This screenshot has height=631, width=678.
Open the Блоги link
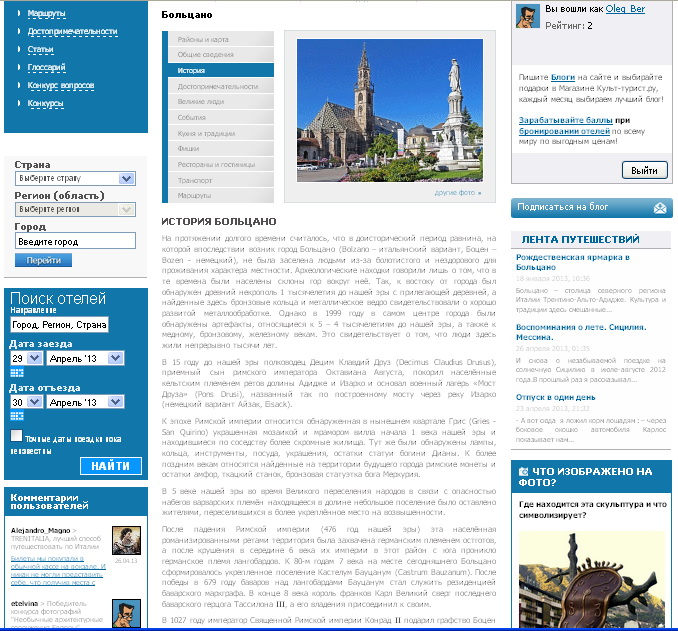[563, 77]
